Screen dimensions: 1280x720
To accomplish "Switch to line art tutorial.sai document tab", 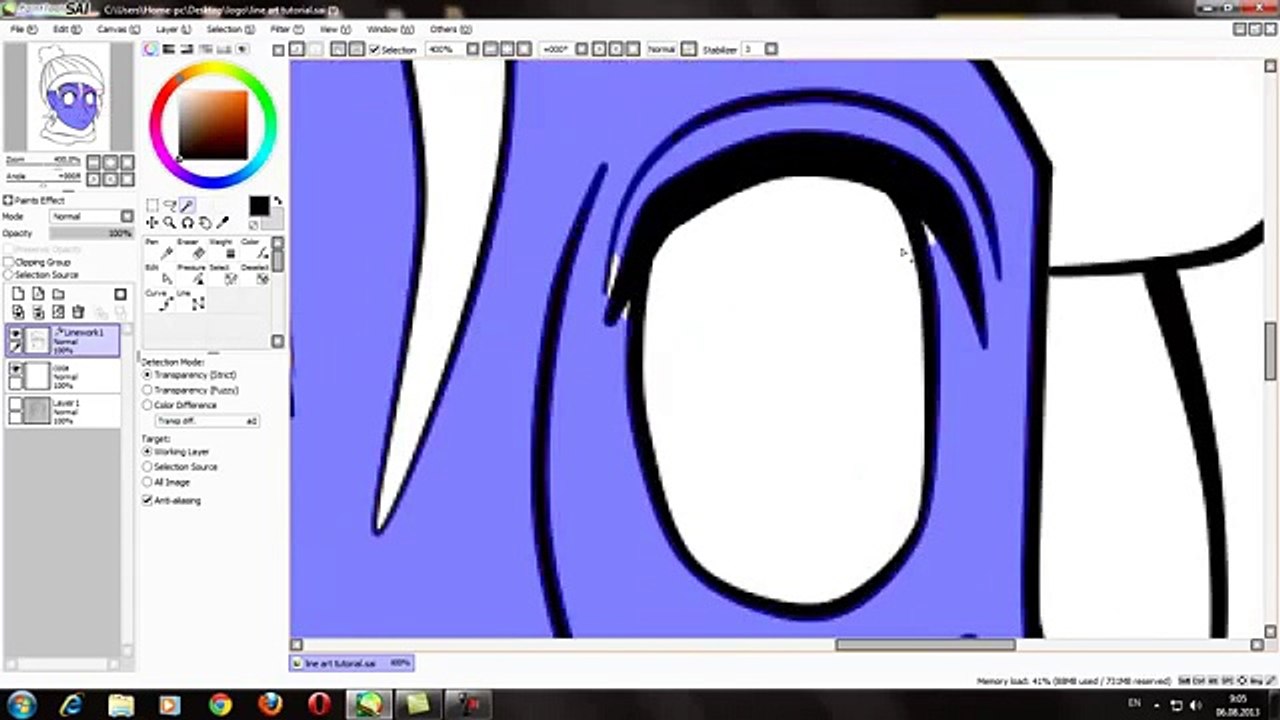I will (350, 662).
